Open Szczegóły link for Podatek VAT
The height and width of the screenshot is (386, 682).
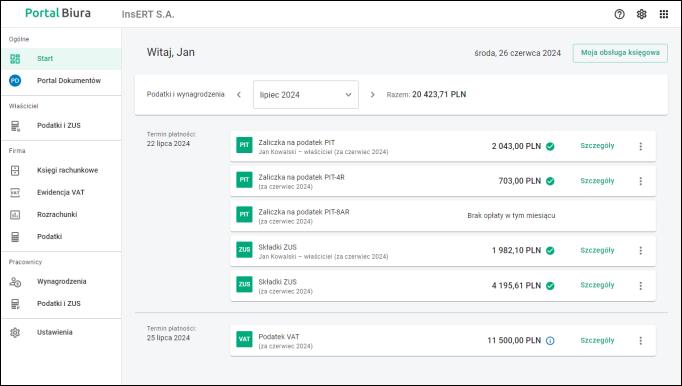coord(597,340)
